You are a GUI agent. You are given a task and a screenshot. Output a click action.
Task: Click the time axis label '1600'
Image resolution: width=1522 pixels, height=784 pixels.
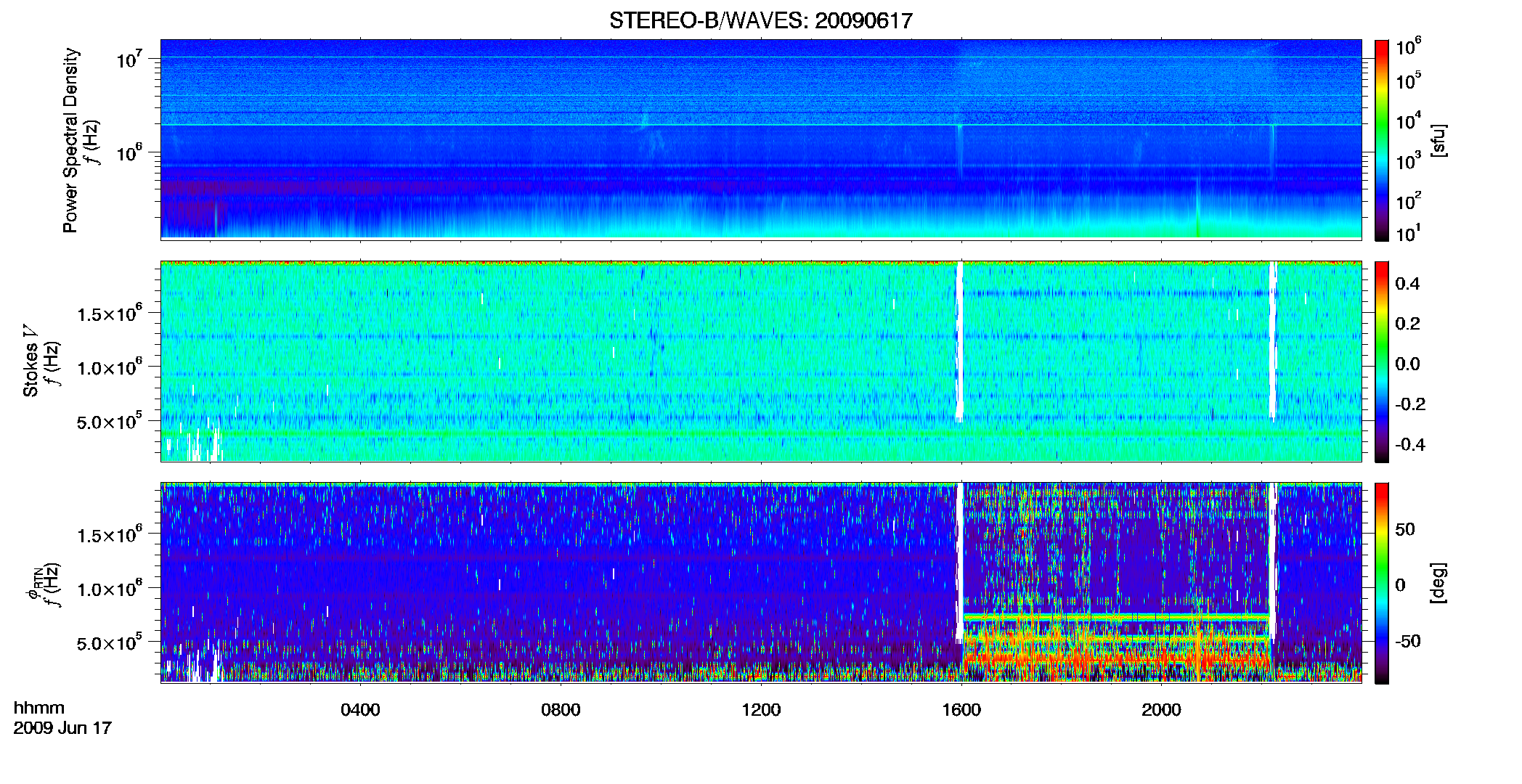[x=961, y=709]
